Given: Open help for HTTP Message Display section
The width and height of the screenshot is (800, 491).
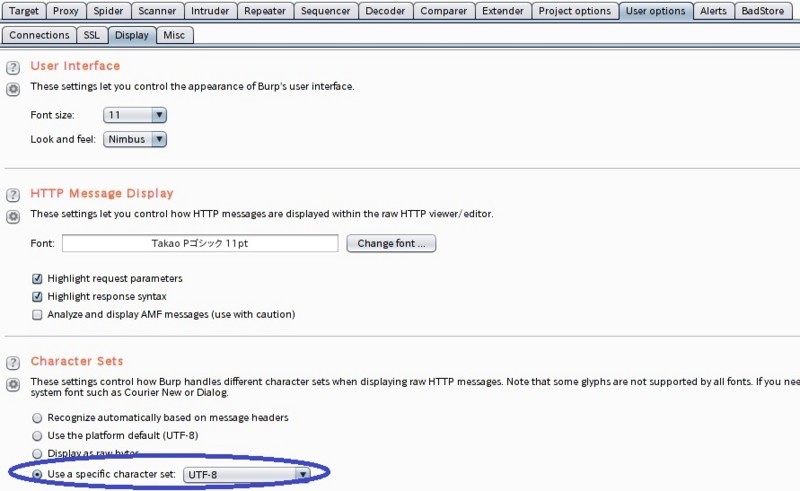Looking at the screenshot, I should pos(13,195).
